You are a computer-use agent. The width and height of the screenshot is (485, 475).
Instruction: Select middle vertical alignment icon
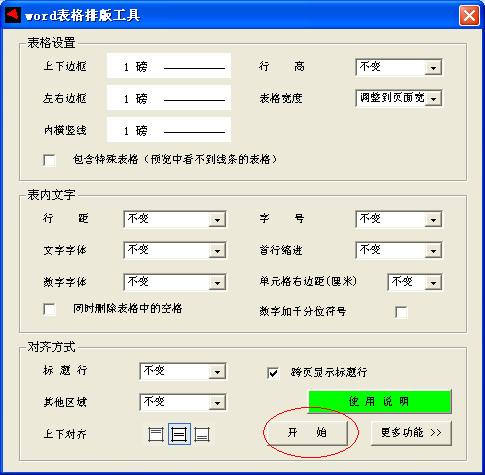179,434
